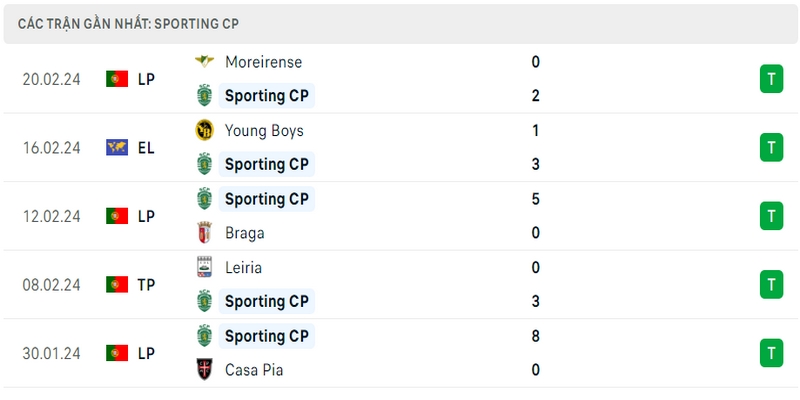
Task: Click the green T badge for Young Boys match
Action: pyautogui.click(x=771, y=147)
